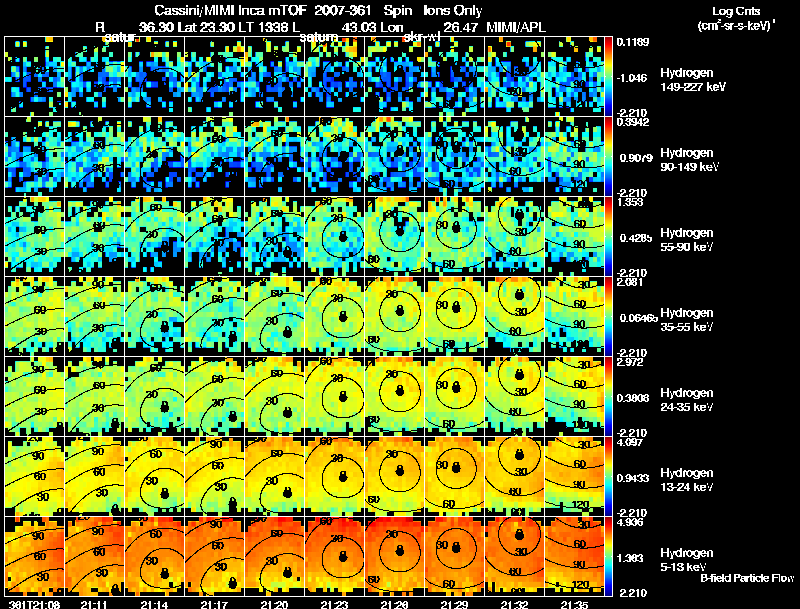This screenshot has height=609, width=800.
Task: Click the 0.1189 color scale maximum
Action: [x=632, y=42]
